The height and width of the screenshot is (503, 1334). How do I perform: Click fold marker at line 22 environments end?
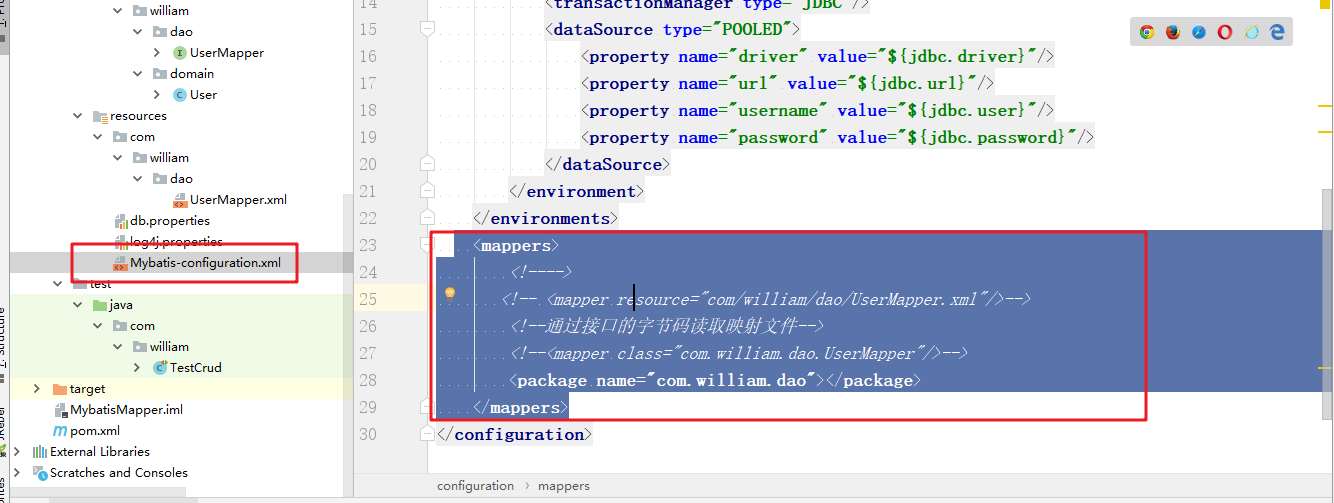click(x=428, y=218)
